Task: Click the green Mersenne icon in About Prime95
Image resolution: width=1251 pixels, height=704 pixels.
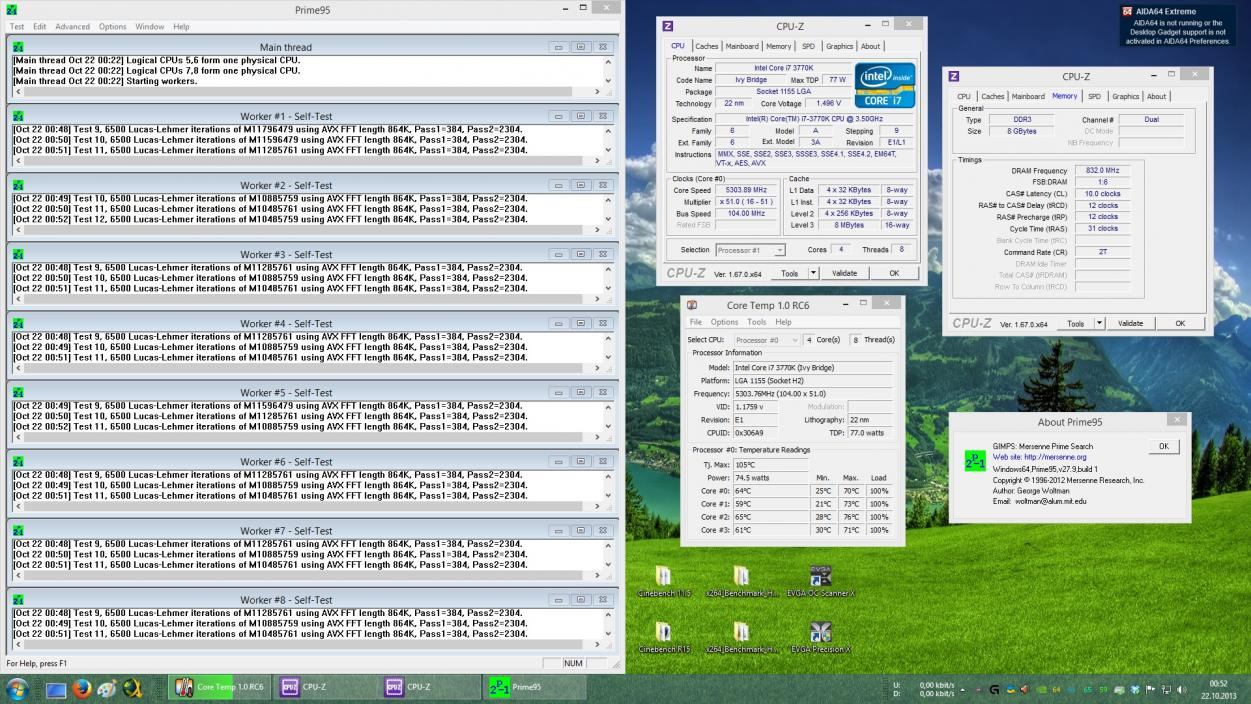Action: pos(975,461)
